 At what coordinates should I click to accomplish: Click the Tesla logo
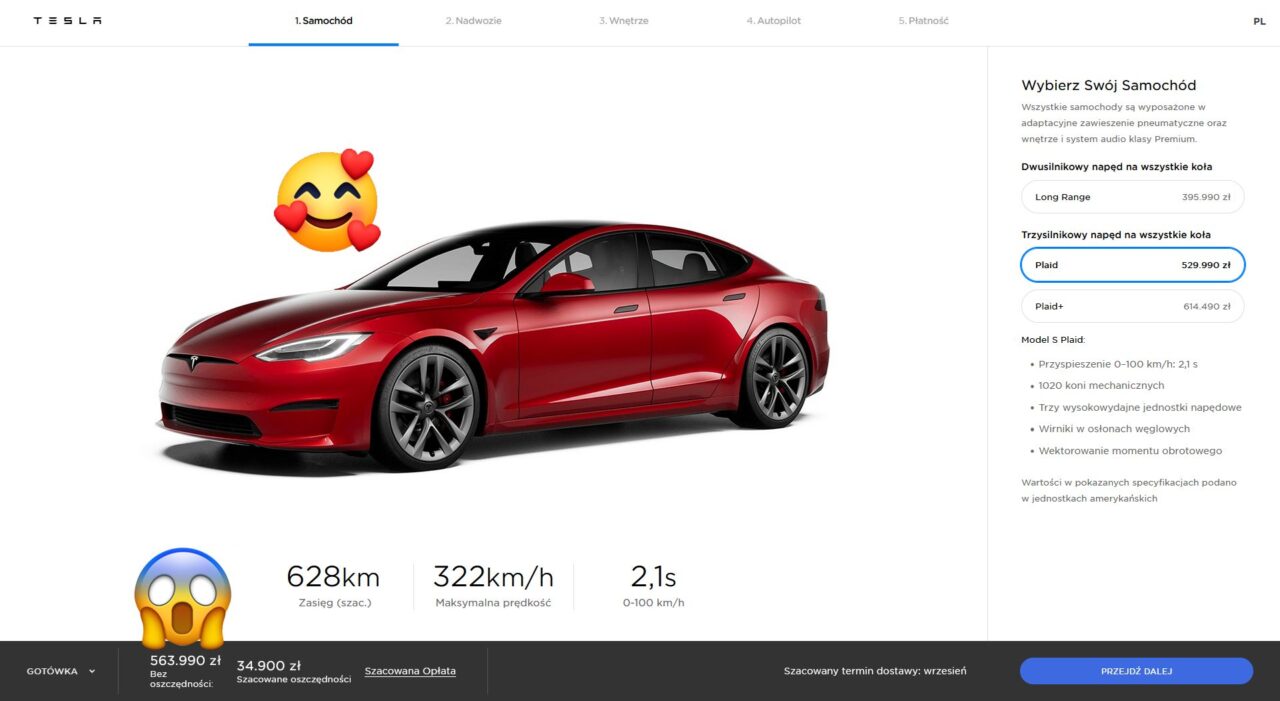click(67, 21)
